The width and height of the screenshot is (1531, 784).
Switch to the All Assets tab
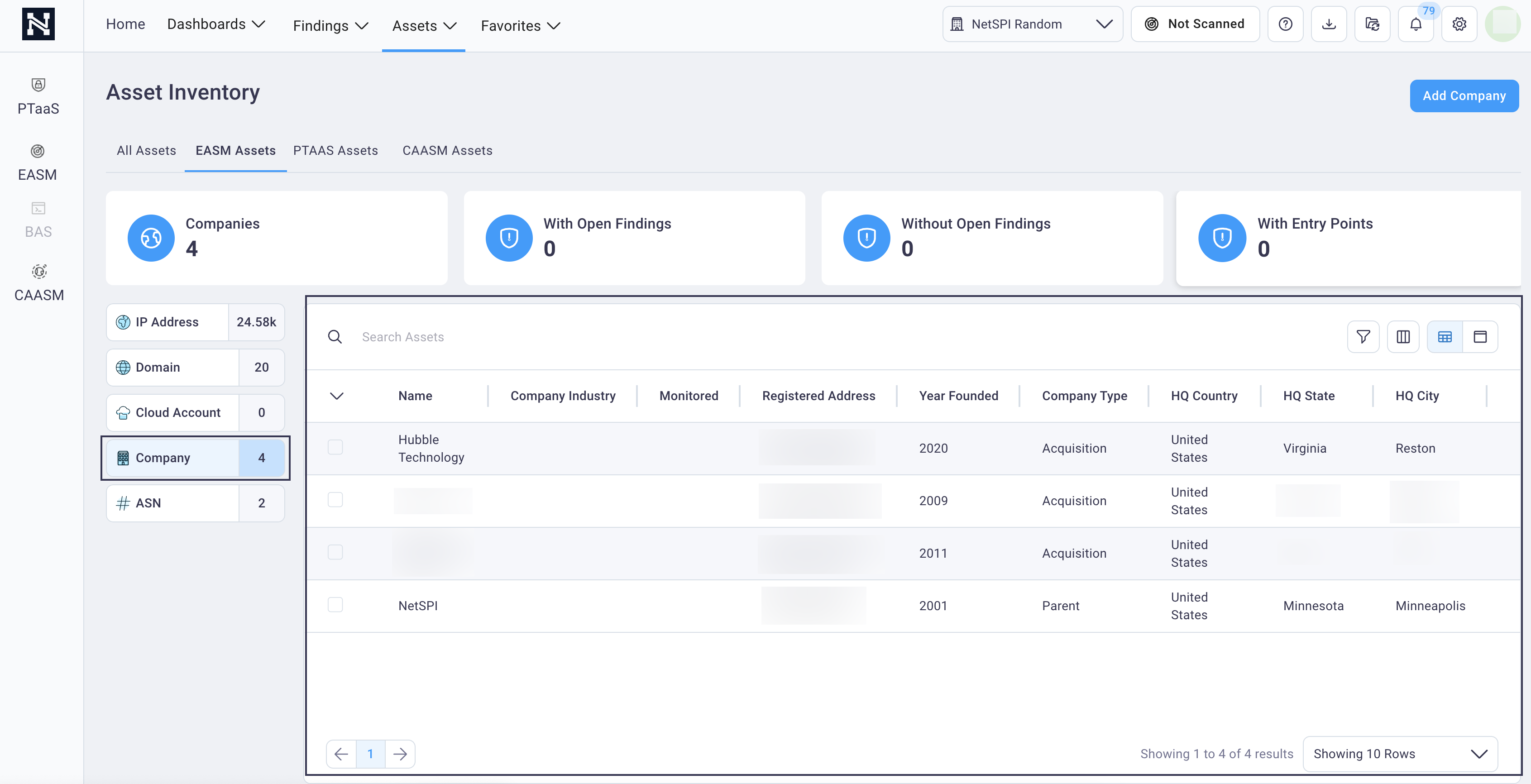point(146,150)
